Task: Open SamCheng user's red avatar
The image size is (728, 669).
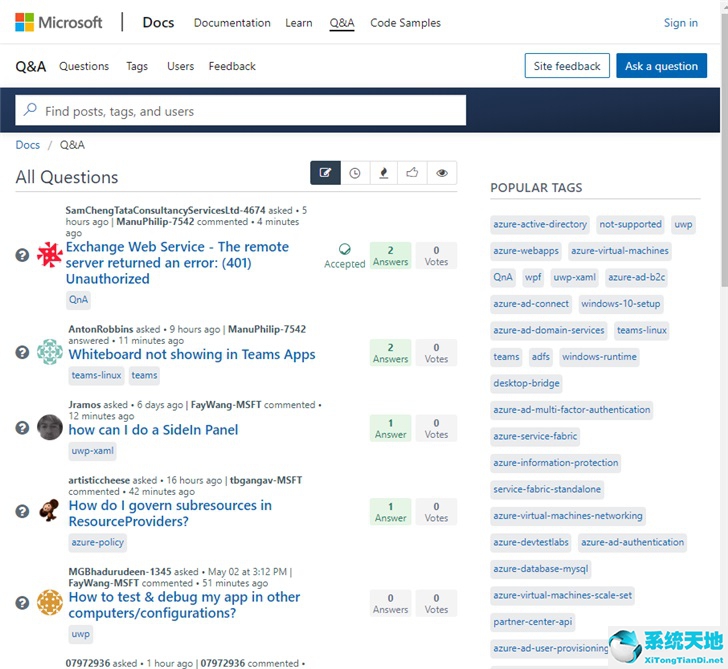Action: click(x=50, y=255)
